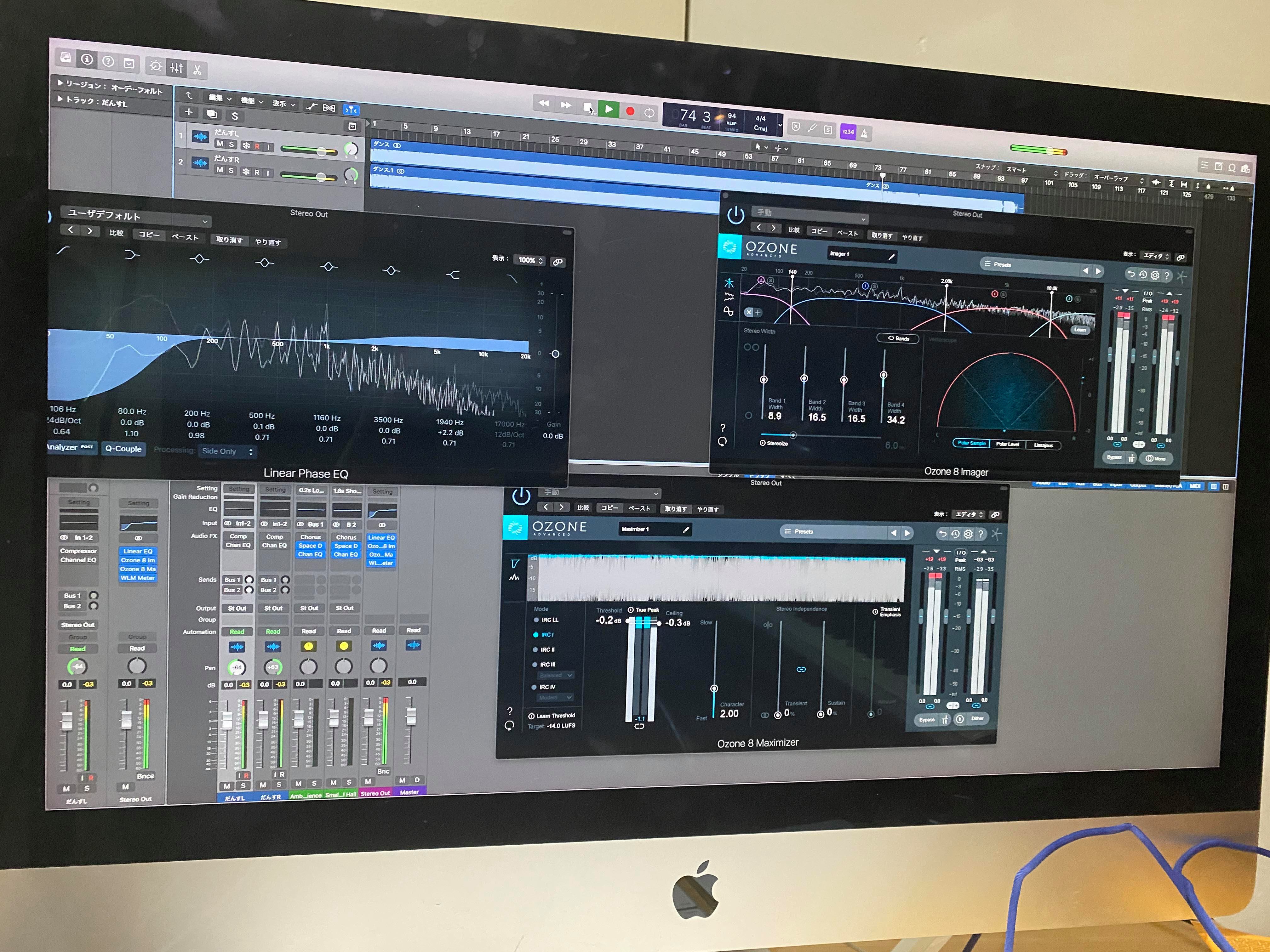Select IRC IV mode in Maximizer

[x=544, y=687]
